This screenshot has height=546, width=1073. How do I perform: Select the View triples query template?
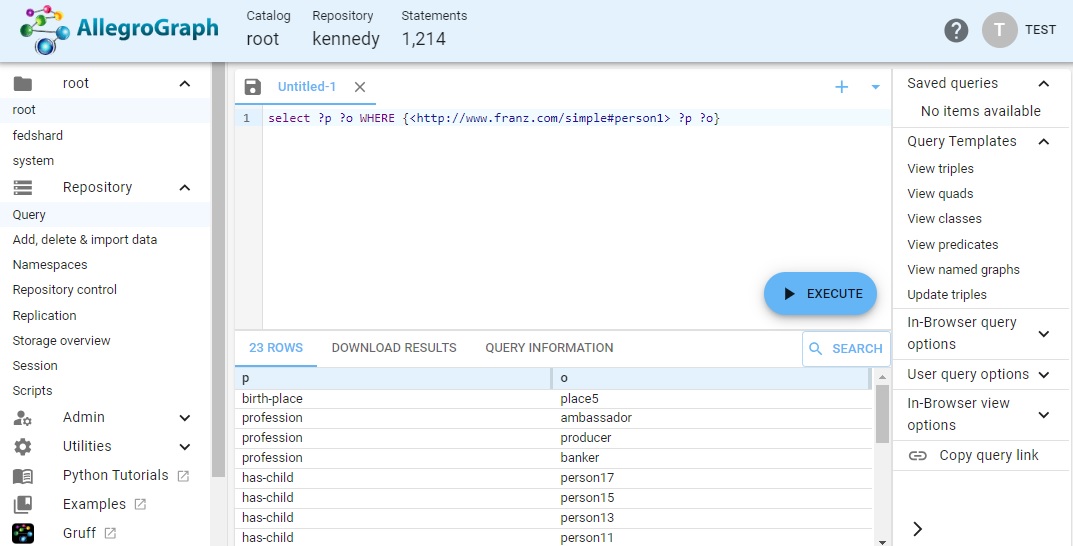[940, 169]
